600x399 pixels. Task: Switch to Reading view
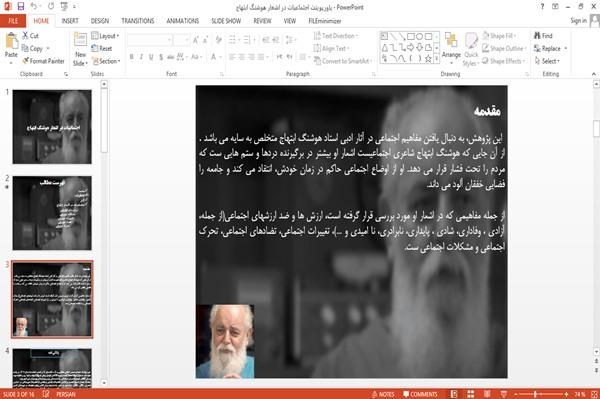(x=487, y=394)
